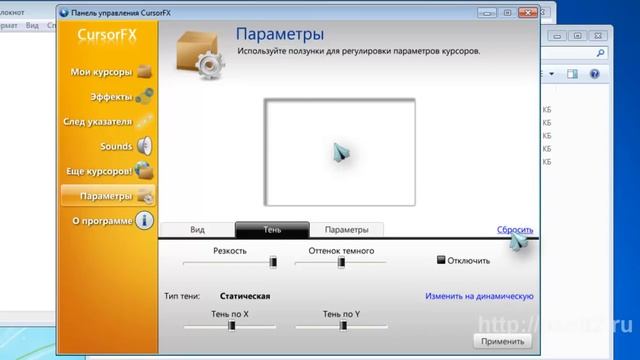Click Изменить на динамическую link
The height and width of the screenshot is (360, 640).
pyautogui.click(x=479, y=296)
